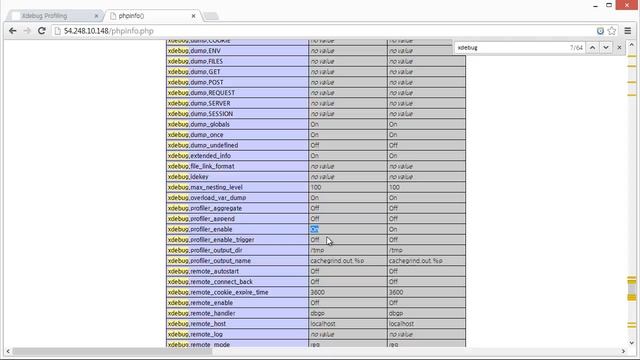Click local value localhost of remote_host
Screen dimensions: 640x360
tap(323, 324)
